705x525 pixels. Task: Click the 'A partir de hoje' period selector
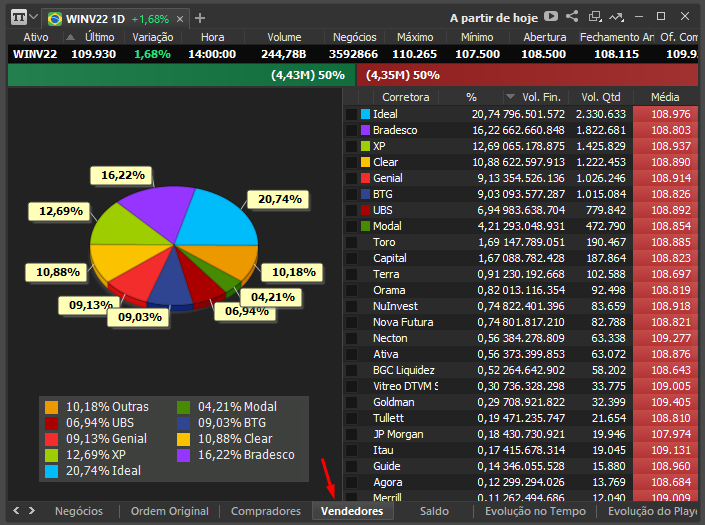pyautogui.click(x=494, y=18)
